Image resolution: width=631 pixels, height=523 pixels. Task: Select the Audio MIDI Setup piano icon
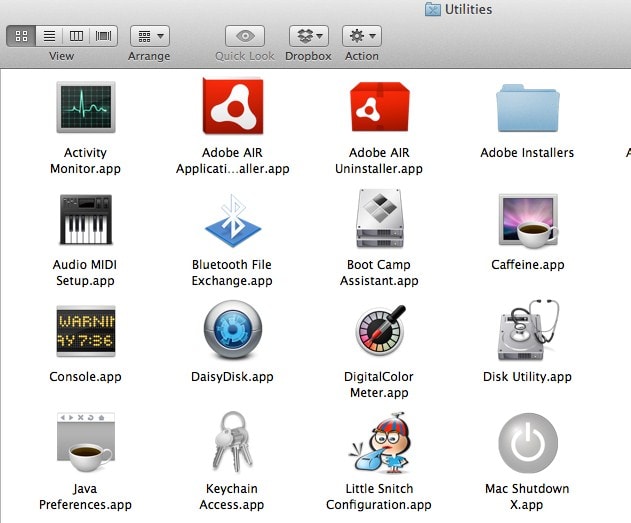click(86, 220)
